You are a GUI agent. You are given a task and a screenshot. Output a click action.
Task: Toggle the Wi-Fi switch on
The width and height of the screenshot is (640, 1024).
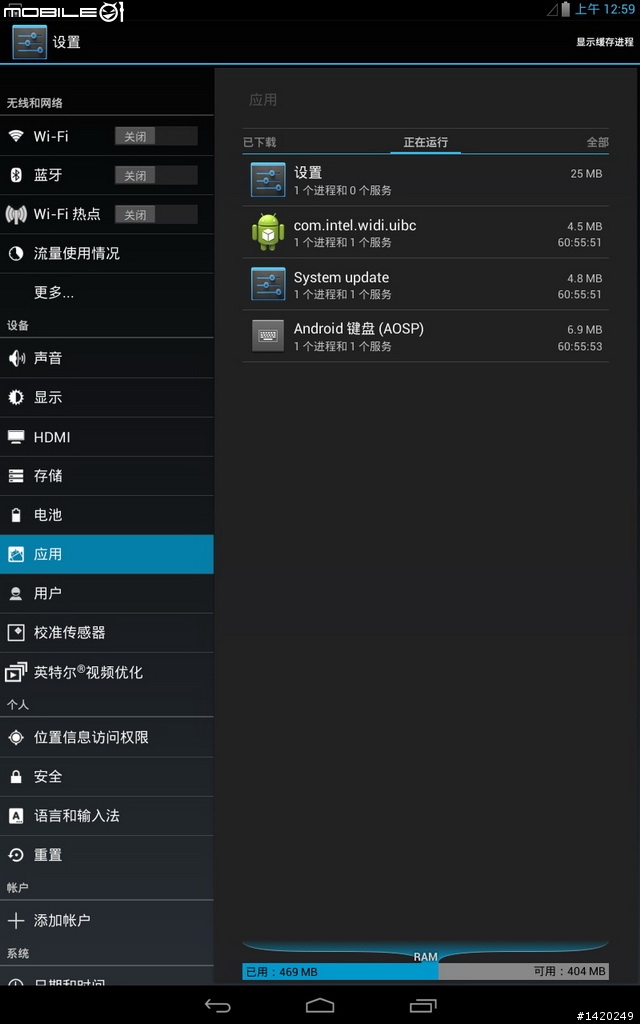[x=156, y=136]
